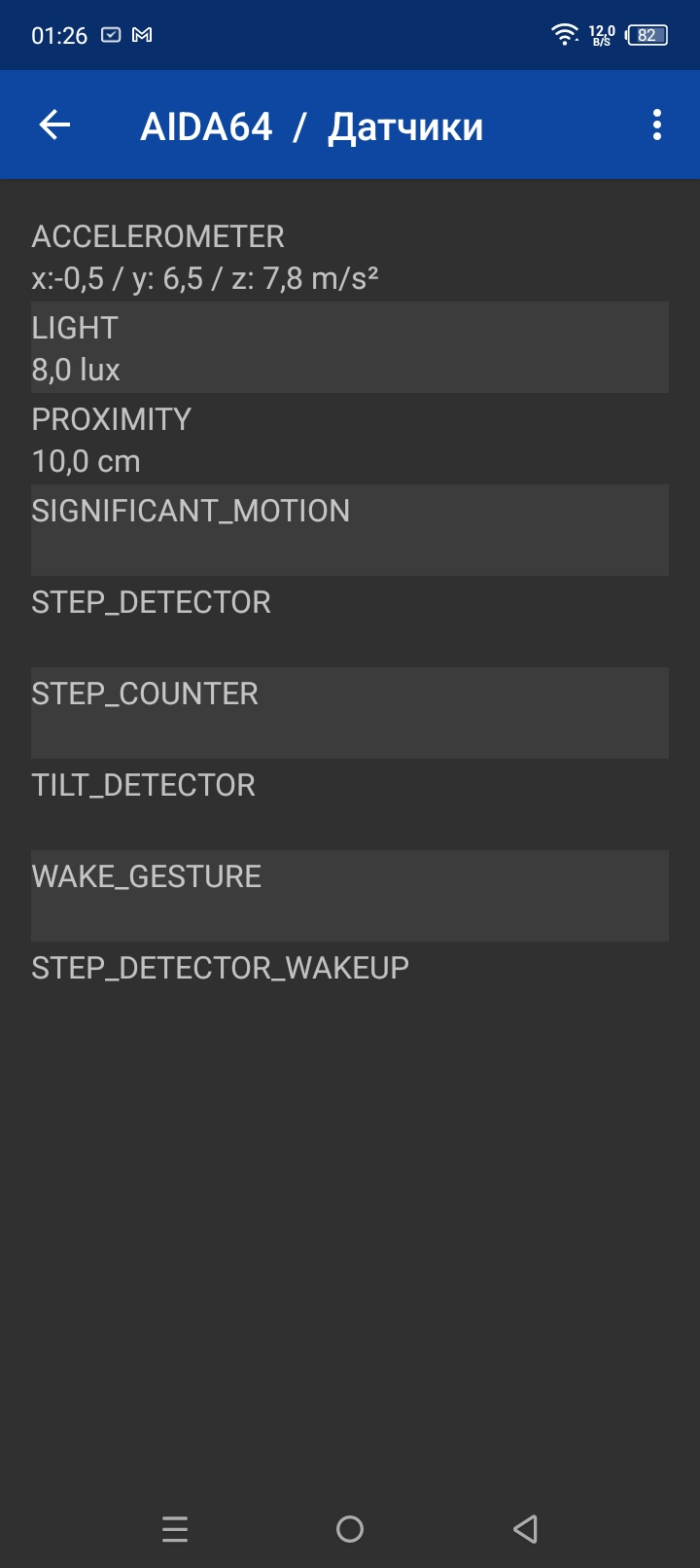Select the WAKE_GESTURE row

coord(350,896)
